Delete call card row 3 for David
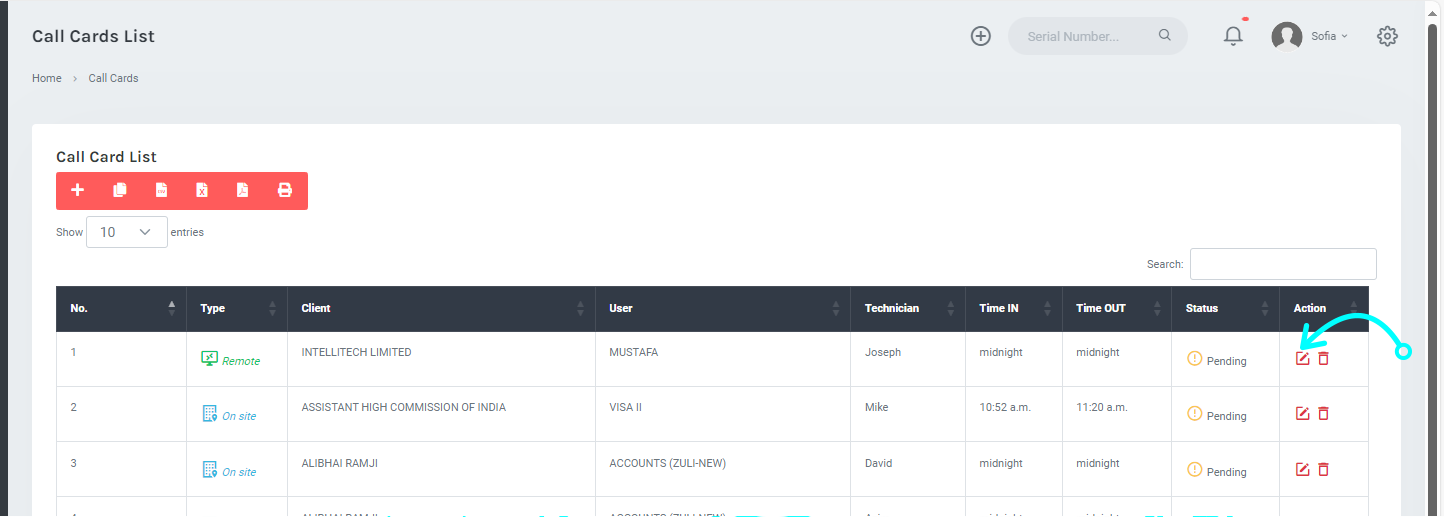This screenshot has height=517, width=1444. coord(1323,469)
